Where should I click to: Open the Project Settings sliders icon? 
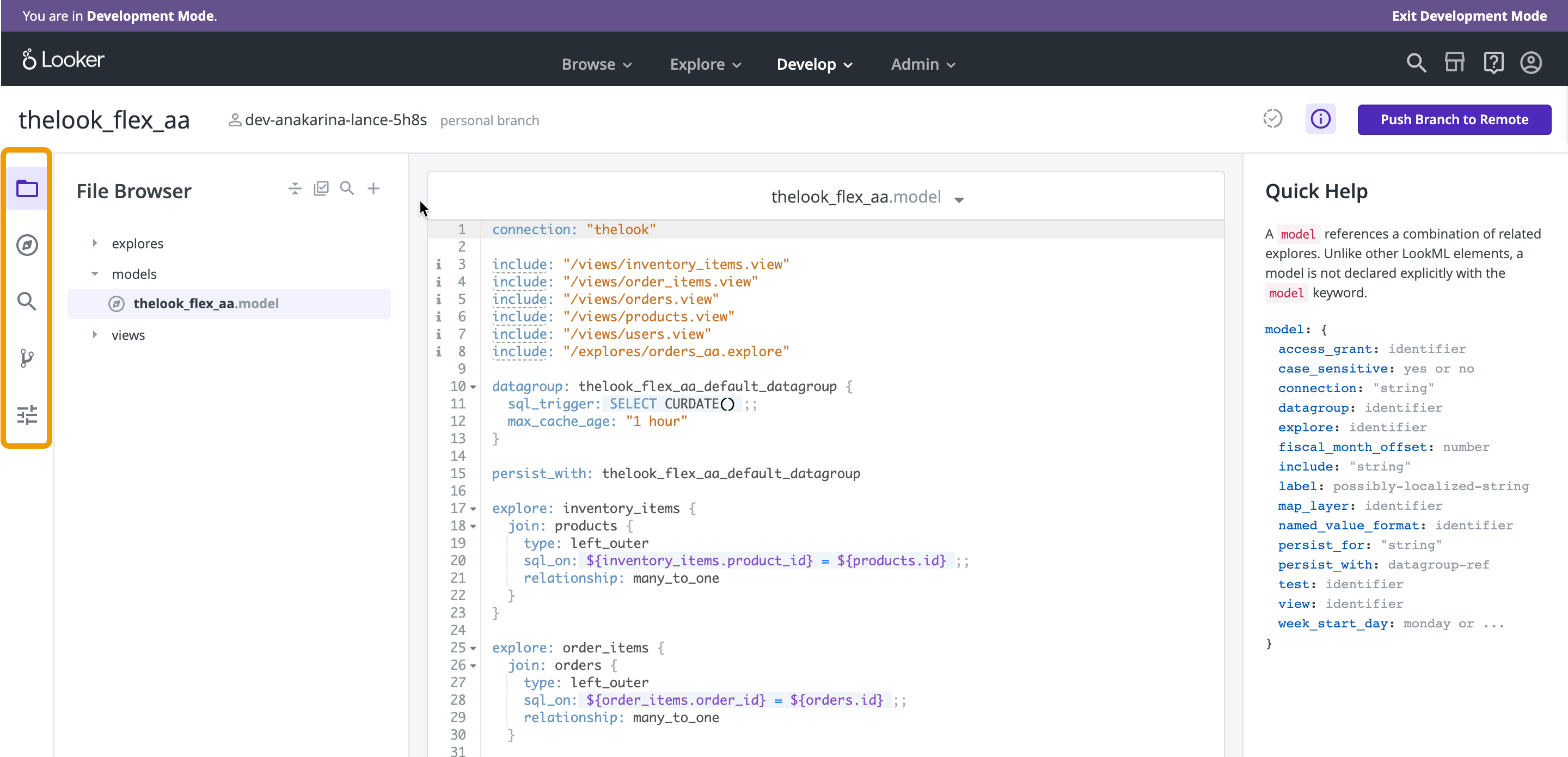pyautogui.click(x=27, y=415)
